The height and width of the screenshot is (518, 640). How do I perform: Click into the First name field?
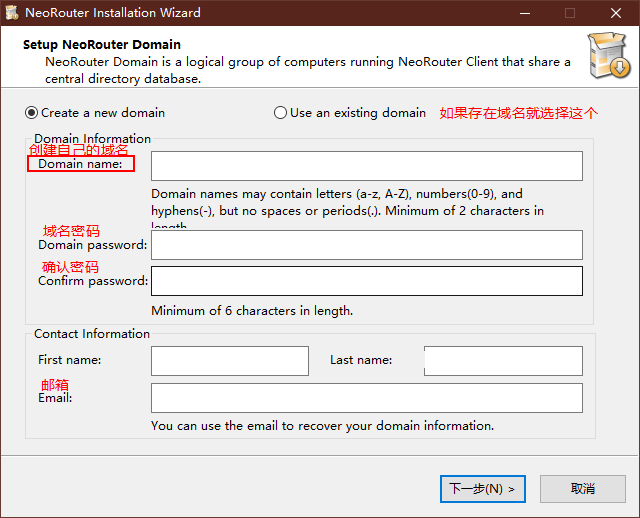[x=230, y=361]
